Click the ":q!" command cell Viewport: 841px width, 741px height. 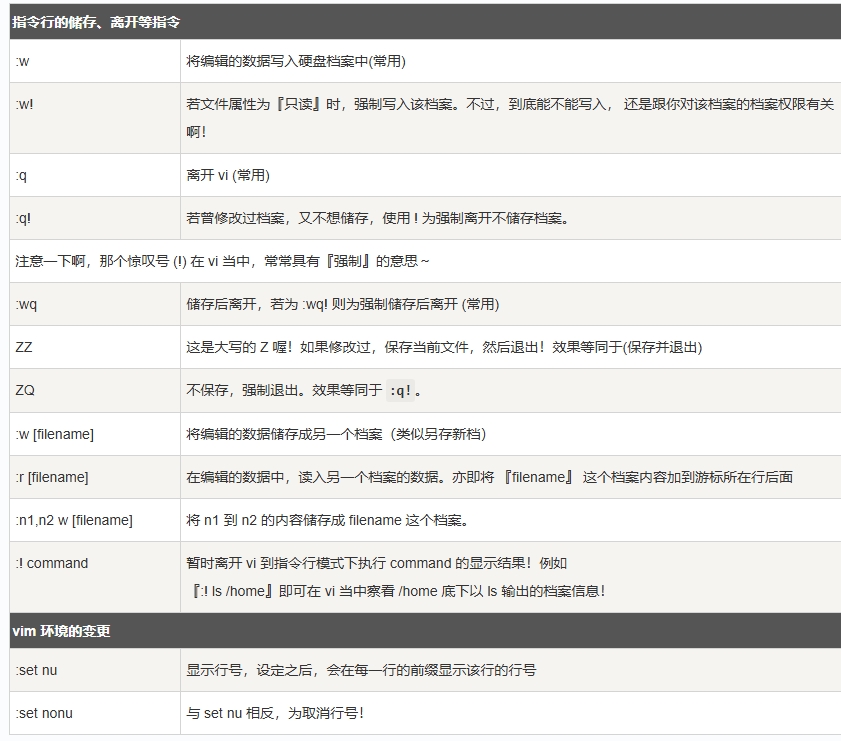pos(95,218)
